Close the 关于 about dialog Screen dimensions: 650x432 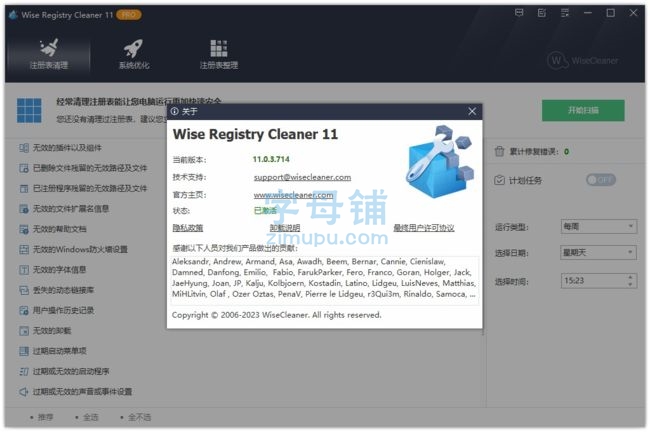tap(472, 112)
